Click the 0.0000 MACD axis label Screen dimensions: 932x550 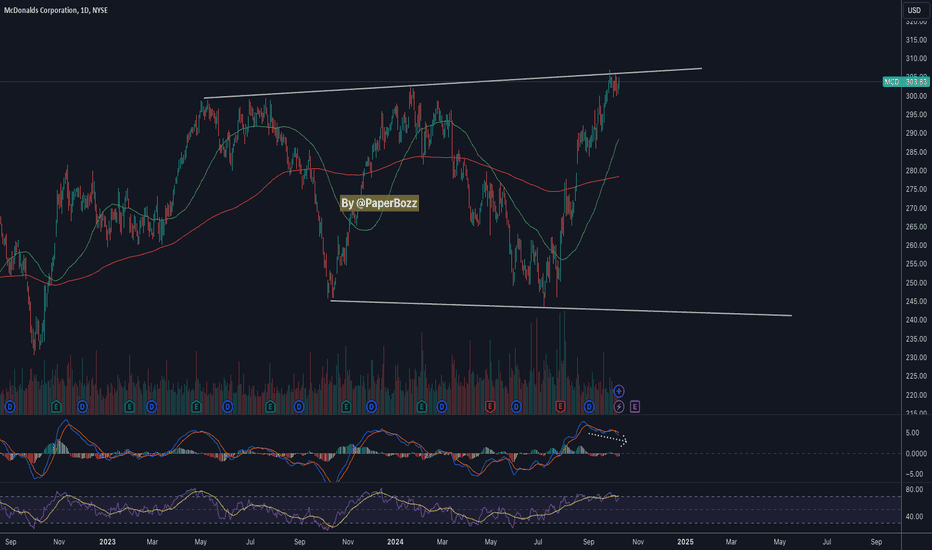point(916,454)
